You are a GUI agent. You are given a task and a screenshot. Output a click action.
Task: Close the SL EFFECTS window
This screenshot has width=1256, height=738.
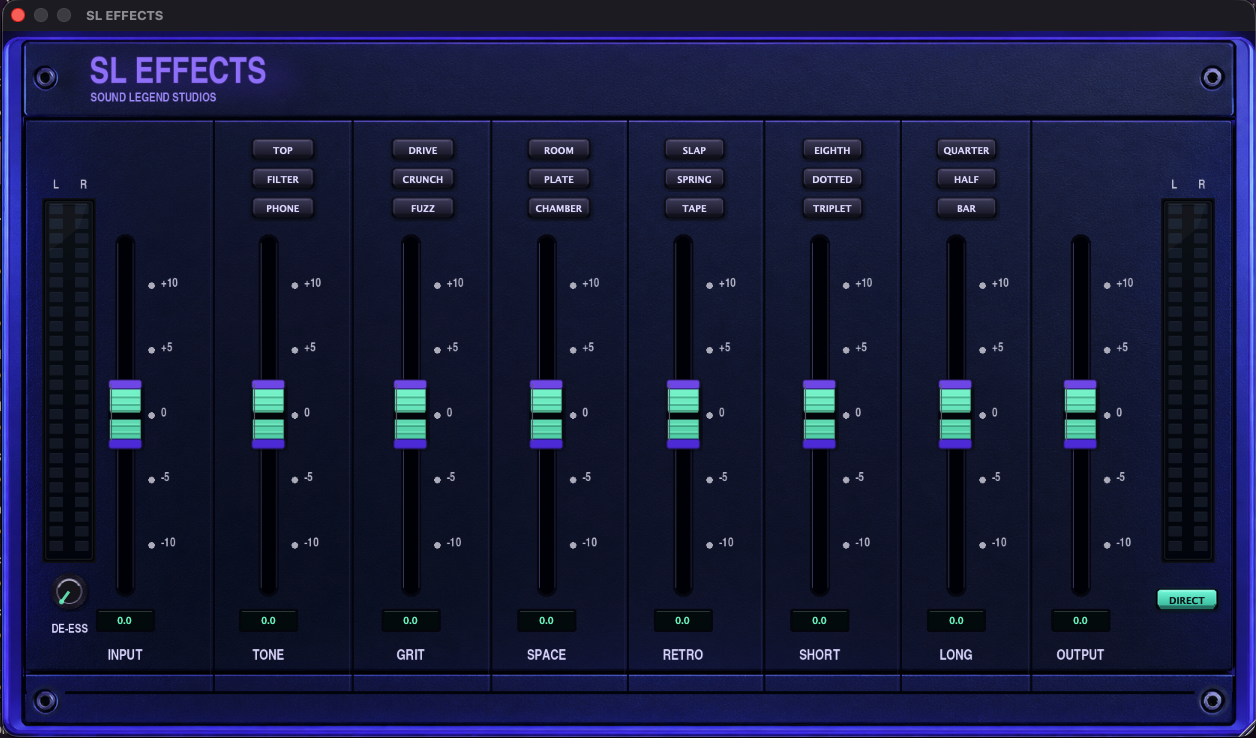pos(18,15)
